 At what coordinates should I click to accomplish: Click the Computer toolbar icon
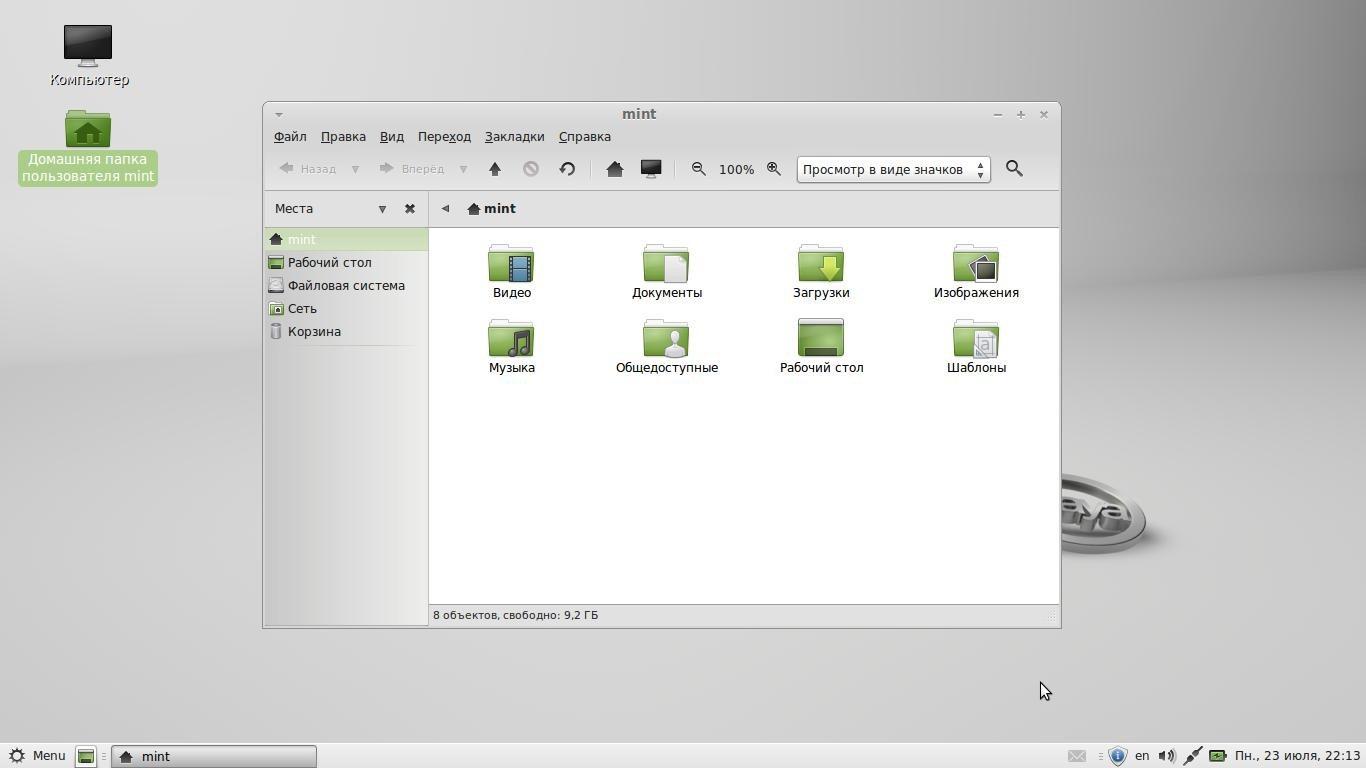tap(651, 169)
